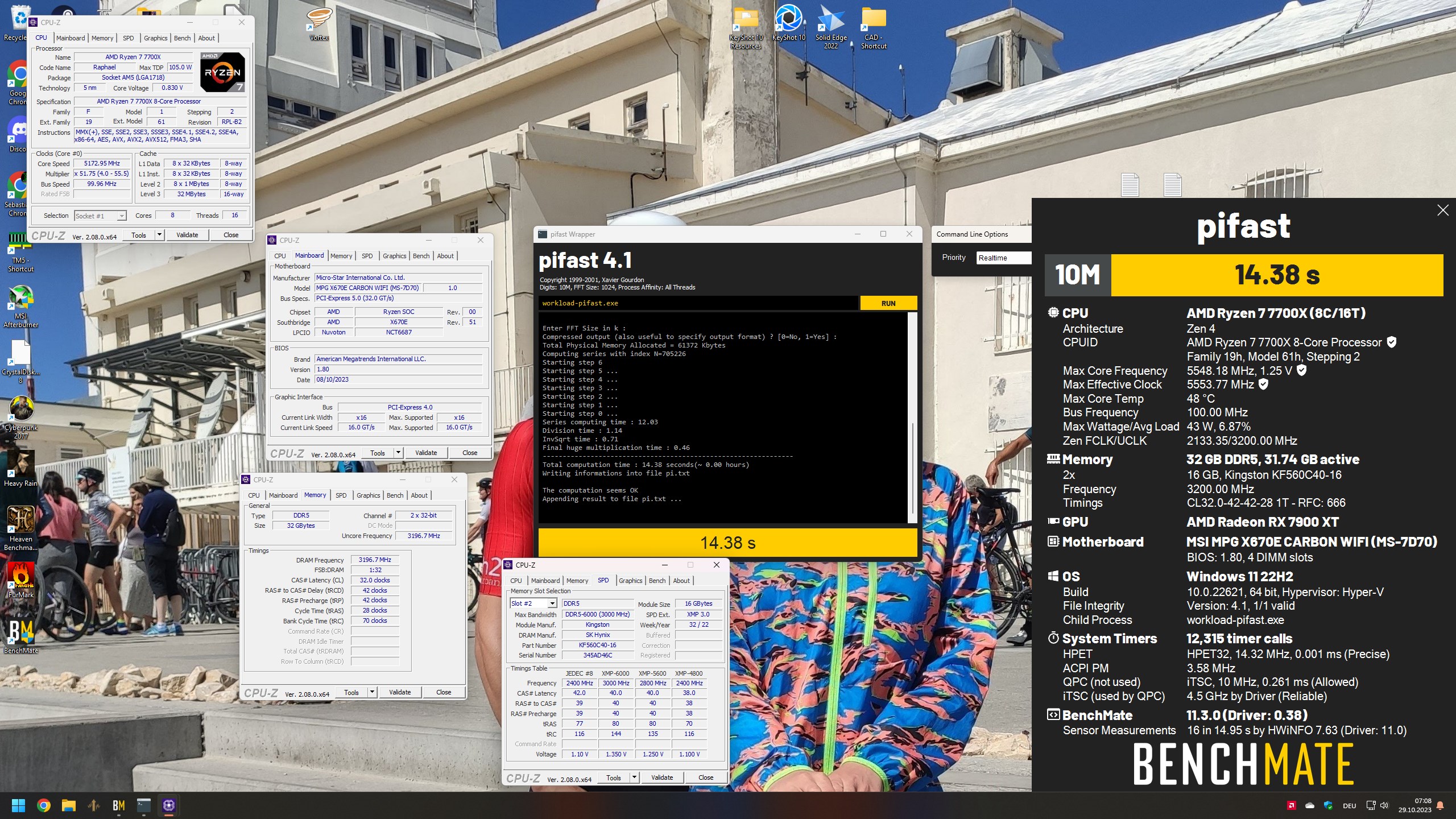
Task: Launch Cyberpunk 2077 desktop icon
Action: click(20, 418)
